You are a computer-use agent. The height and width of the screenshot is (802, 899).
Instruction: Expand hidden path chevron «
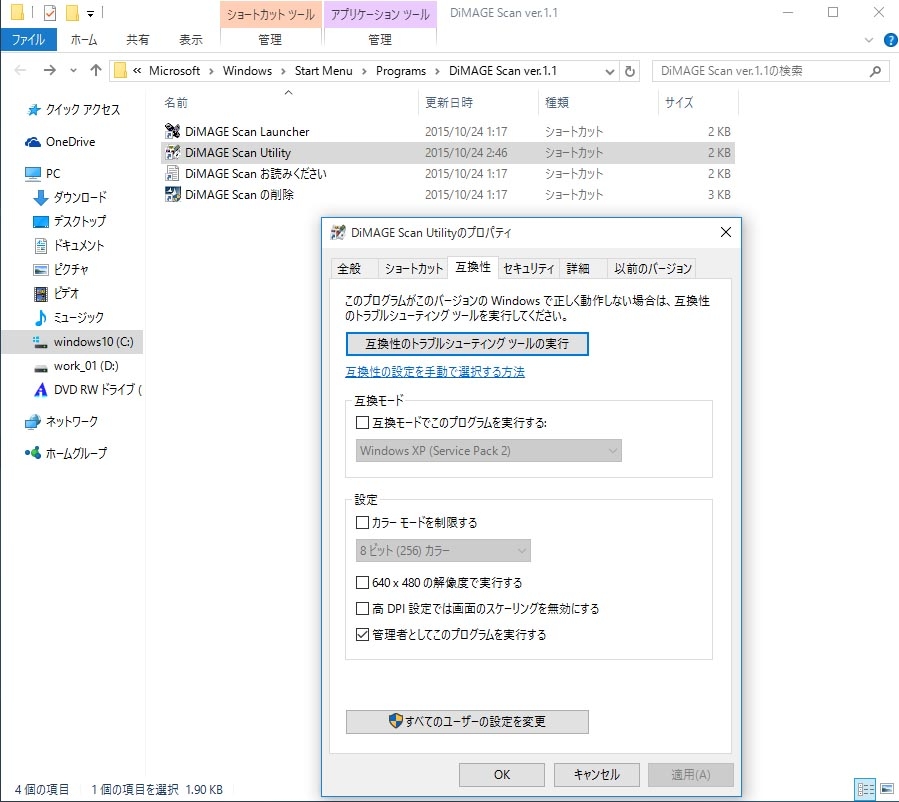(x=137, y=71)
